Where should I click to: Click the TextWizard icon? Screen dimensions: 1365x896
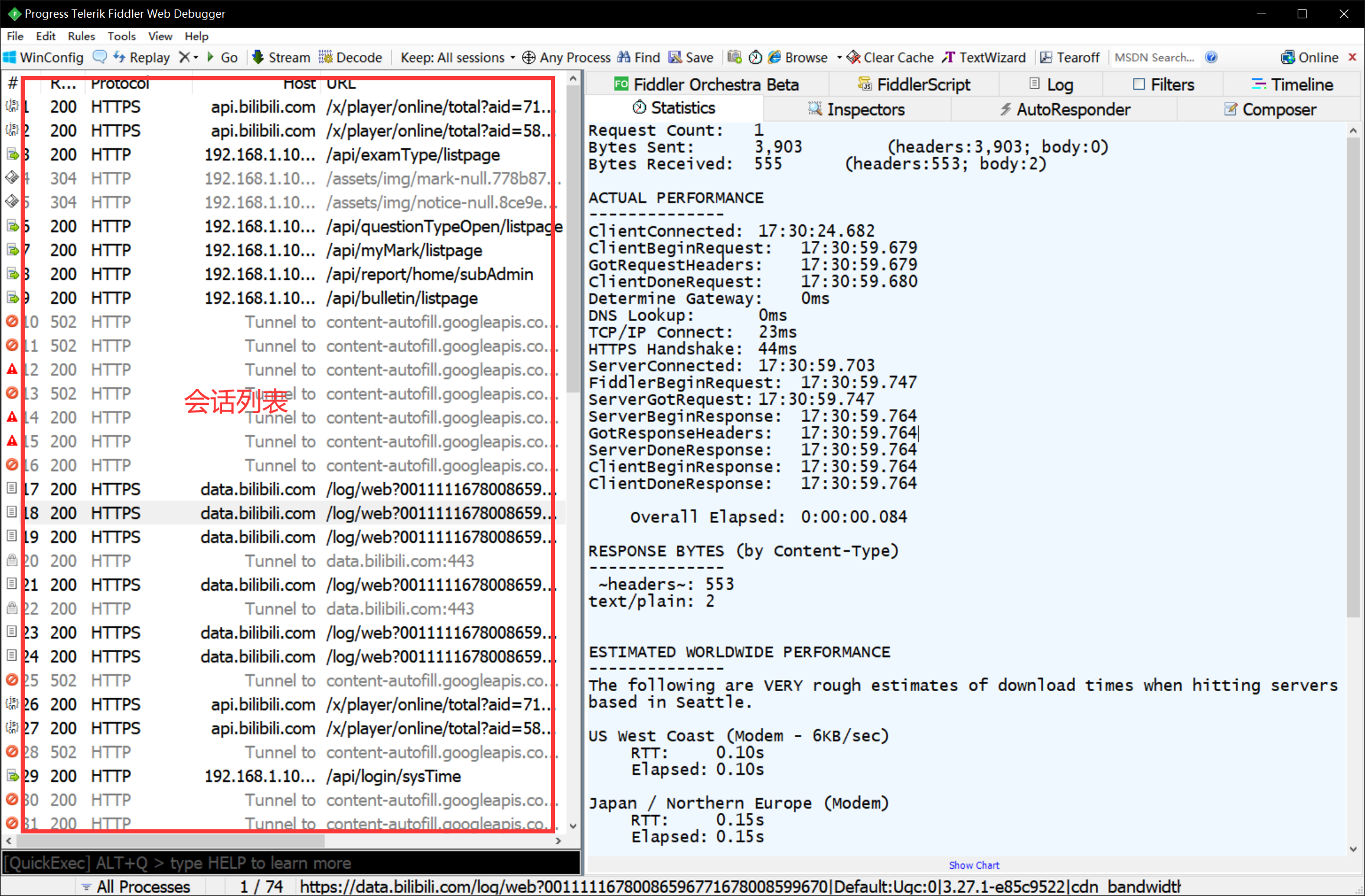pos(948,57)
